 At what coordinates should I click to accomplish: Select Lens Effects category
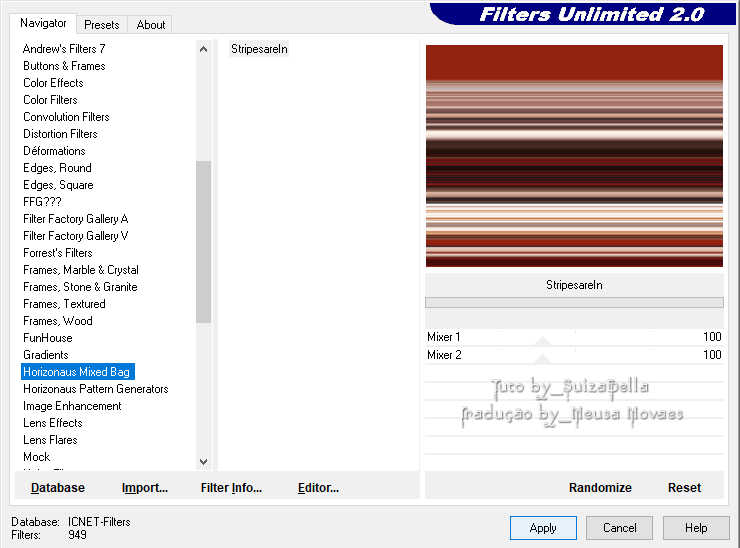53,422
